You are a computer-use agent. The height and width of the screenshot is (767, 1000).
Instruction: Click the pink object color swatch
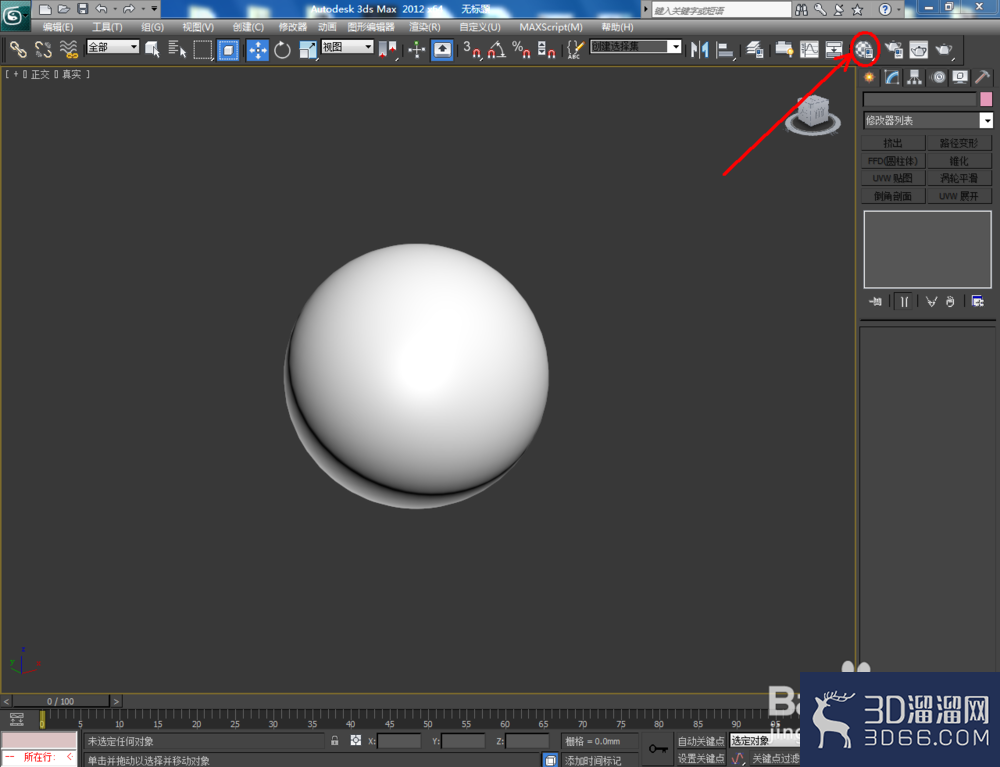point(986,99)
